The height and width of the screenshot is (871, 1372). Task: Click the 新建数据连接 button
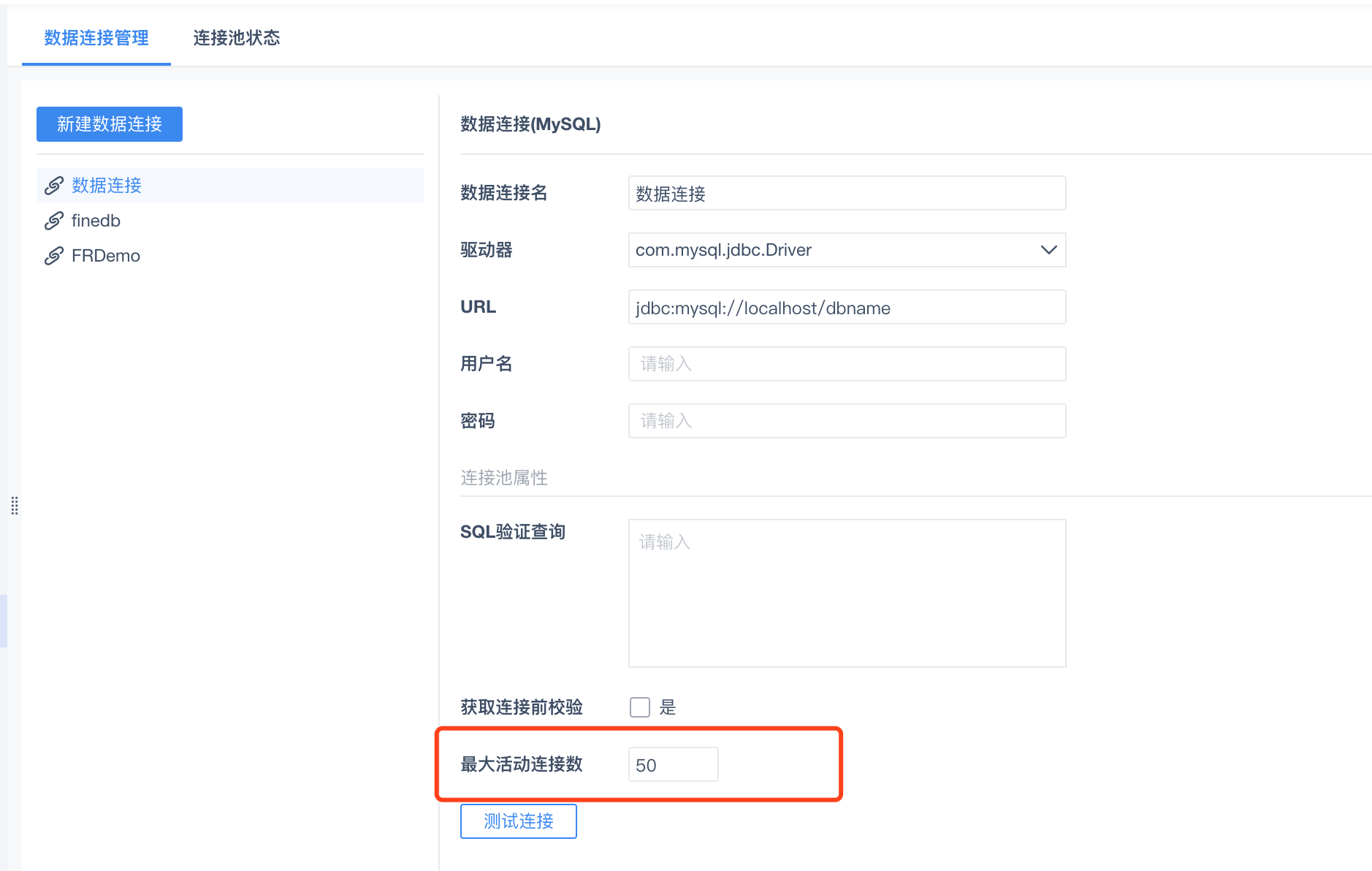(x=110, y=124)
